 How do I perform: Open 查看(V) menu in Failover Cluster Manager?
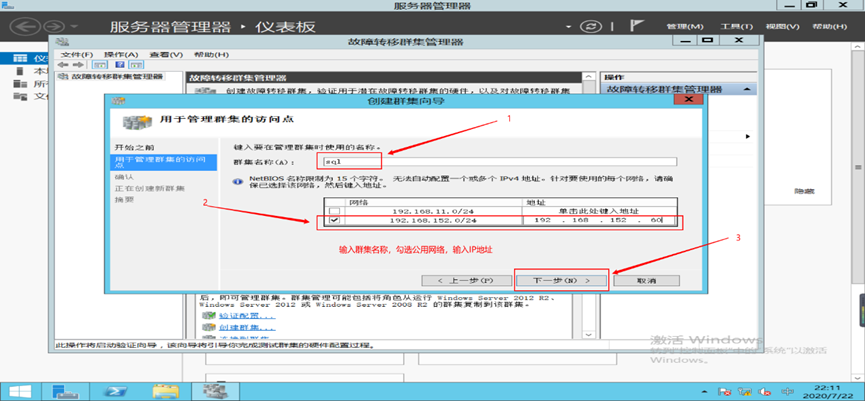pos(165,55)
